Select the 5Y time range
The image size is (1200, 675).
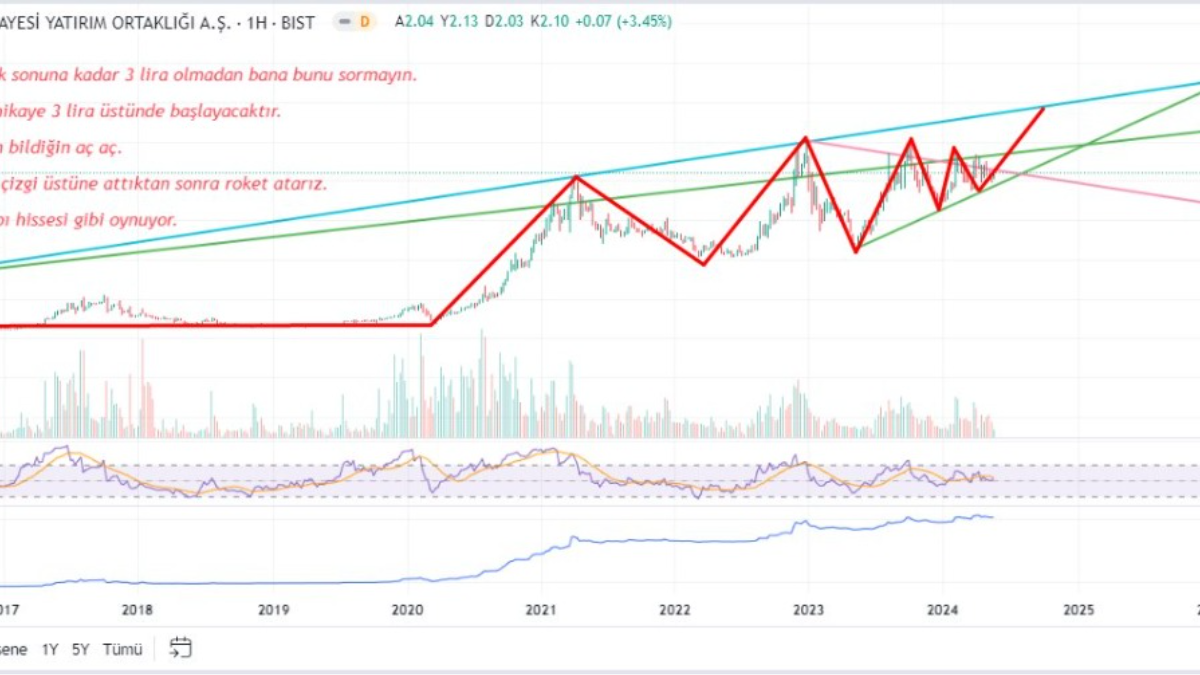(x=80, y=649)
